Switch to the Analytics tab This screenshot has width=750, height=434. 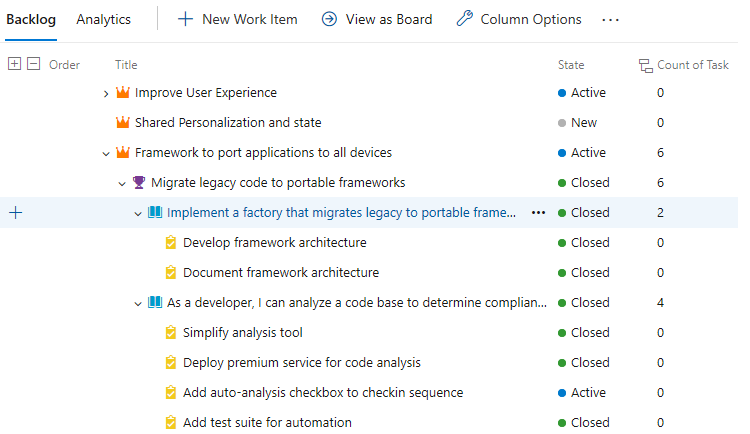click(x=103, y=20)
